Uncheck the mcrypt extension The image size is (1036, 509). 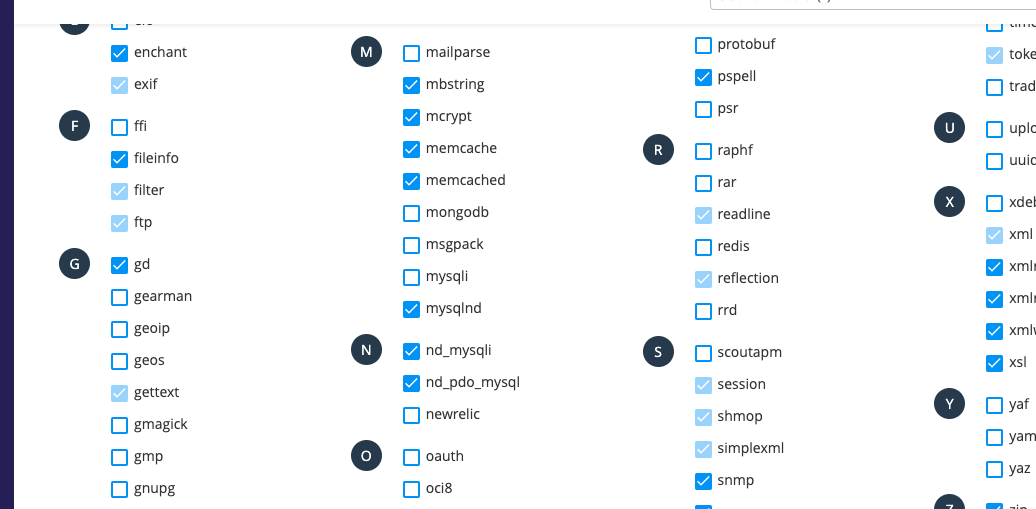point(411,117)
